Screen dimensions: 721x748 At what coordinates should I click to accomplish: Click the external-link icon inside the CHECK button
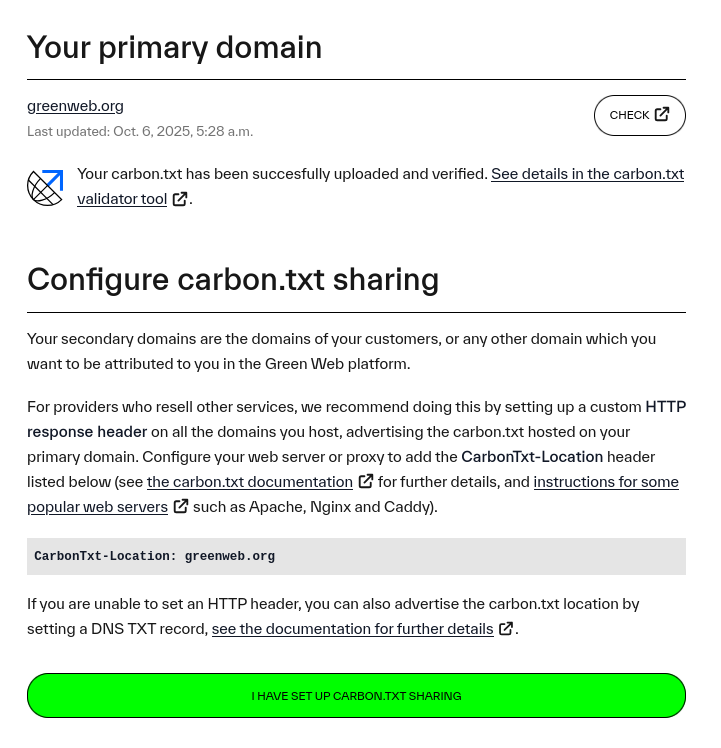pyautogui.click(x=662, y=115)
